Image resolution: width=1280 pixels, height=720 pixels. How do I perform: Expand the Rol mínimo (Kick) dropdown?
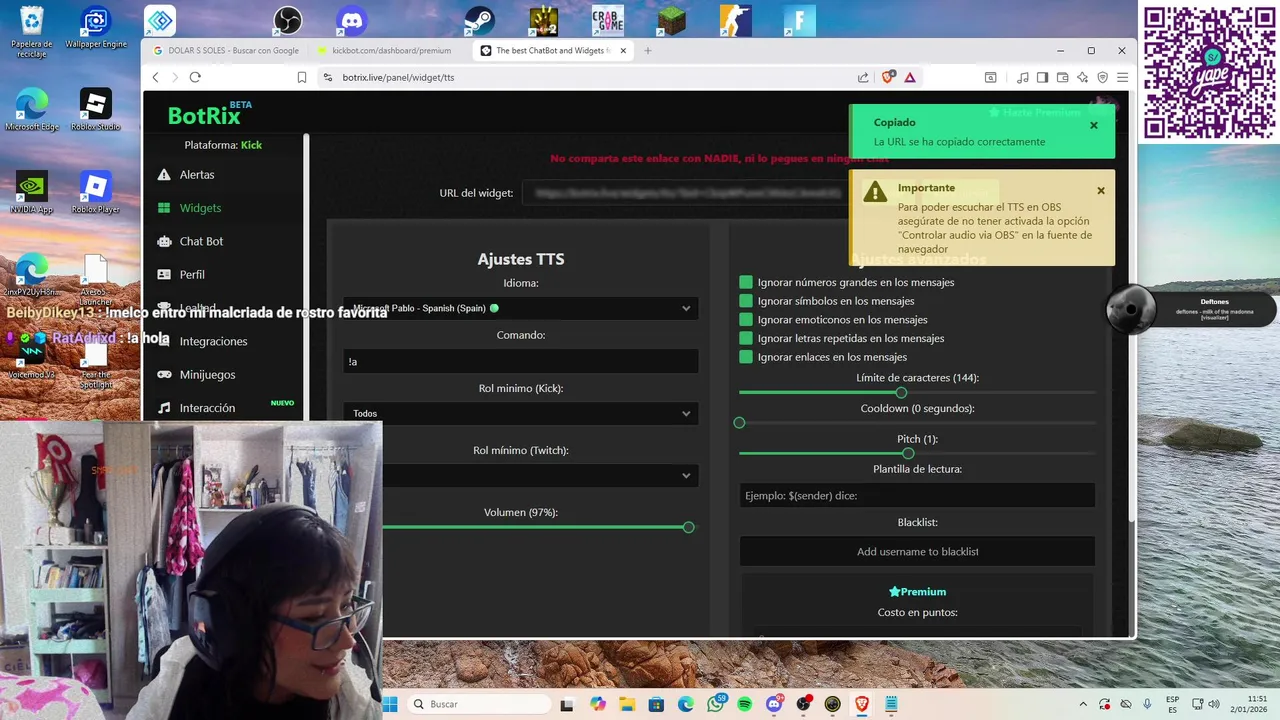coord(520,413)
